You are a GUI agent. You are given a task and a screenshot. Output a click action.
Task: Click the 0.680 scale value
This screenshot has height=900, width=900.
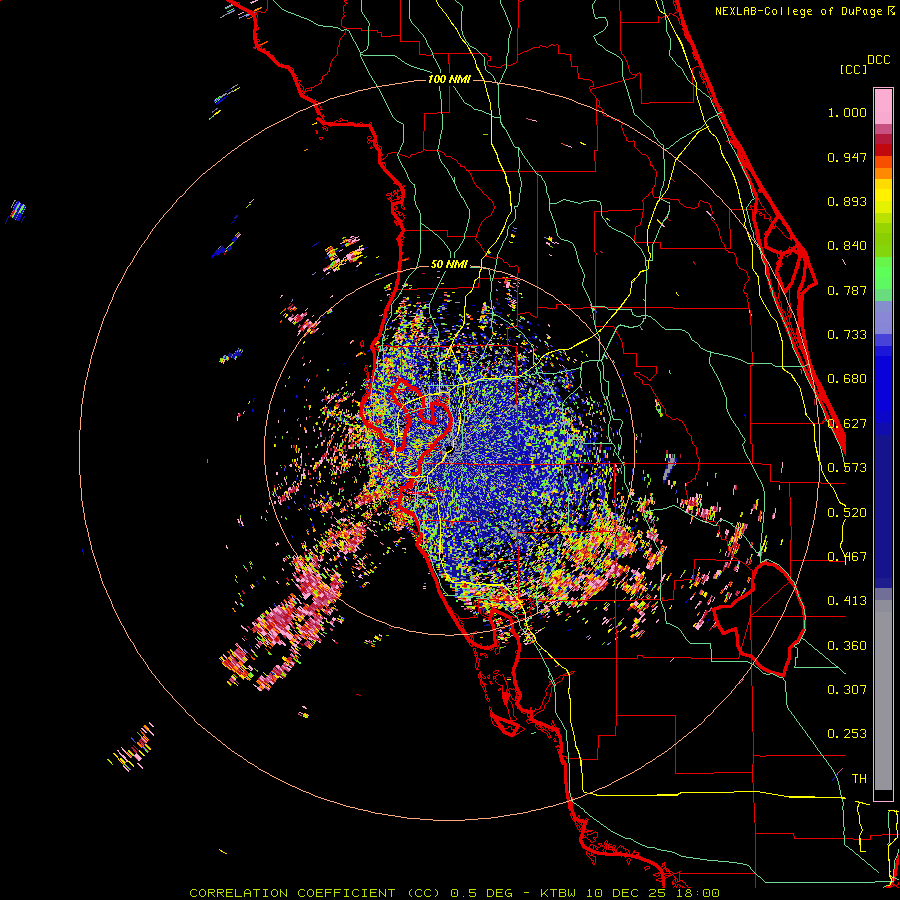tap(847, 379)
